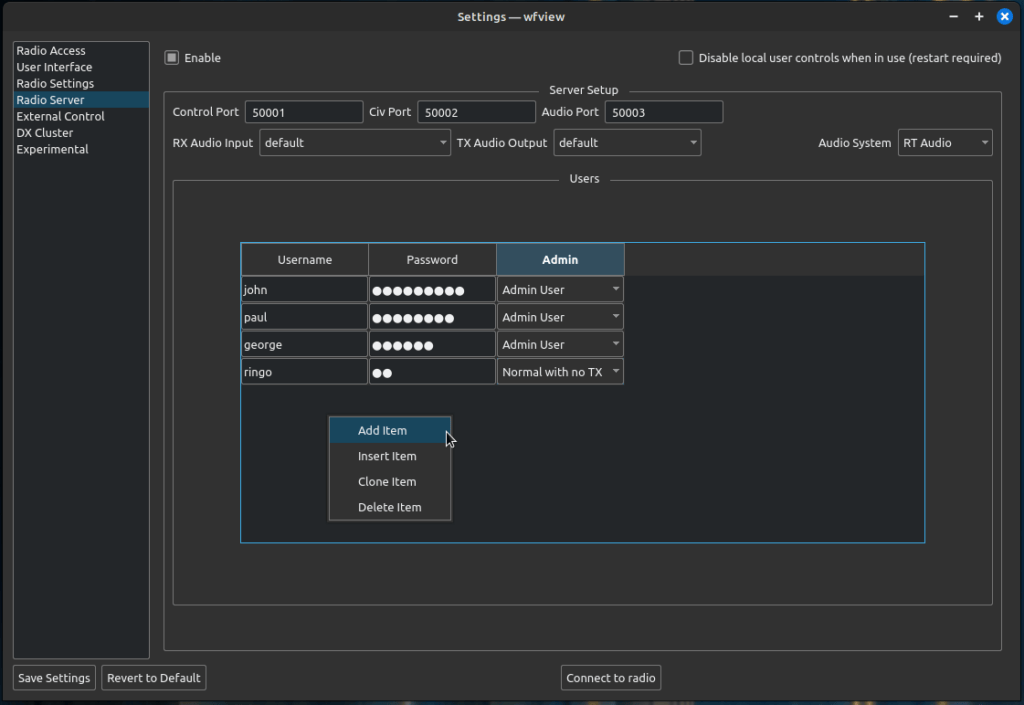1024x705 pixels.
Task: Open User Interface settings page
Action: 81,67
